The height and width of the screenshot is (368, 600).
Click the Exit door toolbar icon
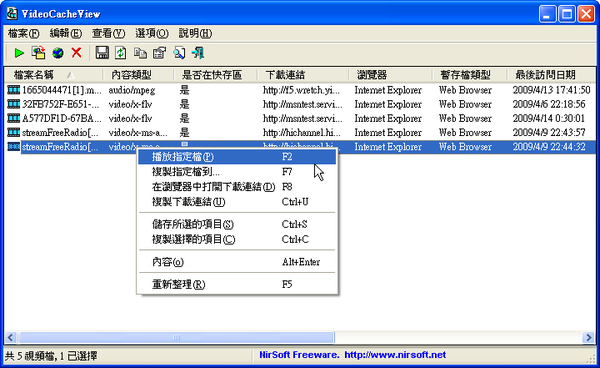click(x=198, y=53)
